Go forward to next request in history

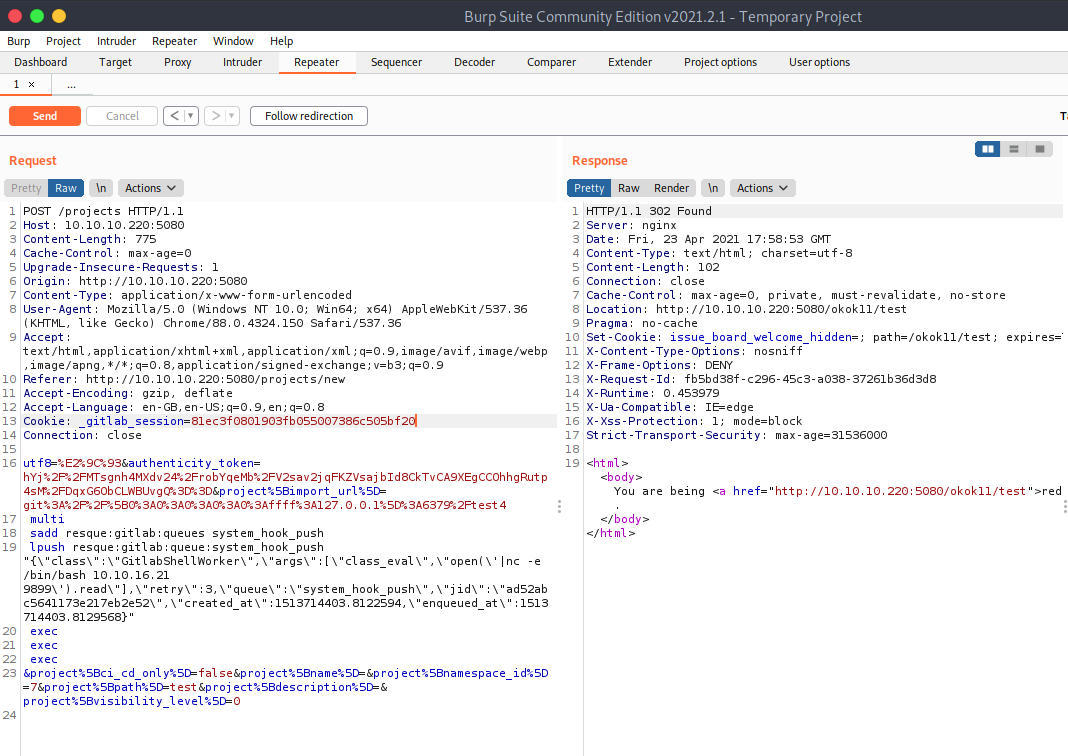tap(215, 116)
